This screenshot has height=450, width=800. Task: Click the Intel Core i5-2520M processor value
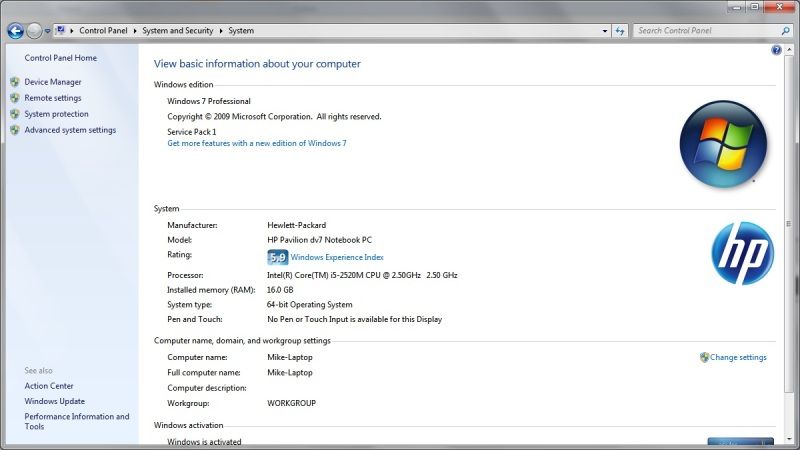pos(362,275)
